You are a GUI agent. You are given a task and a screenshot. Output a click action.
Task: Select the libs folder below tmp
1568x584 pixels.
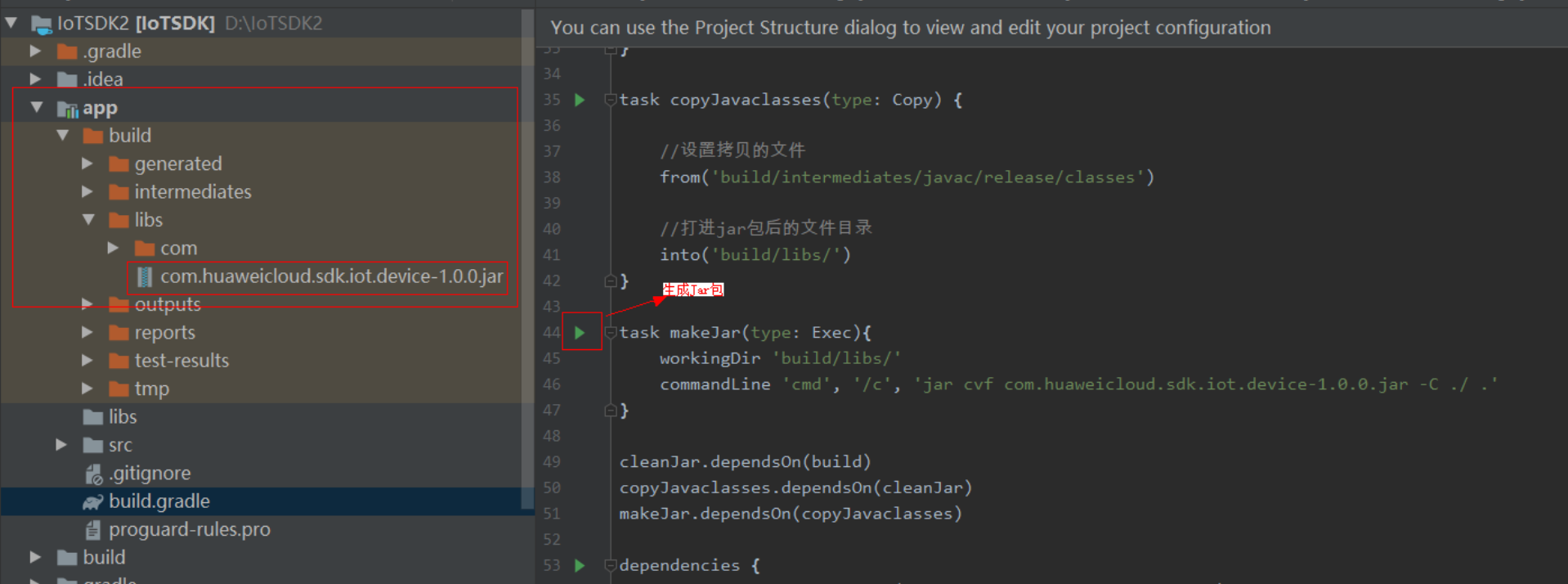coord(123,417)
